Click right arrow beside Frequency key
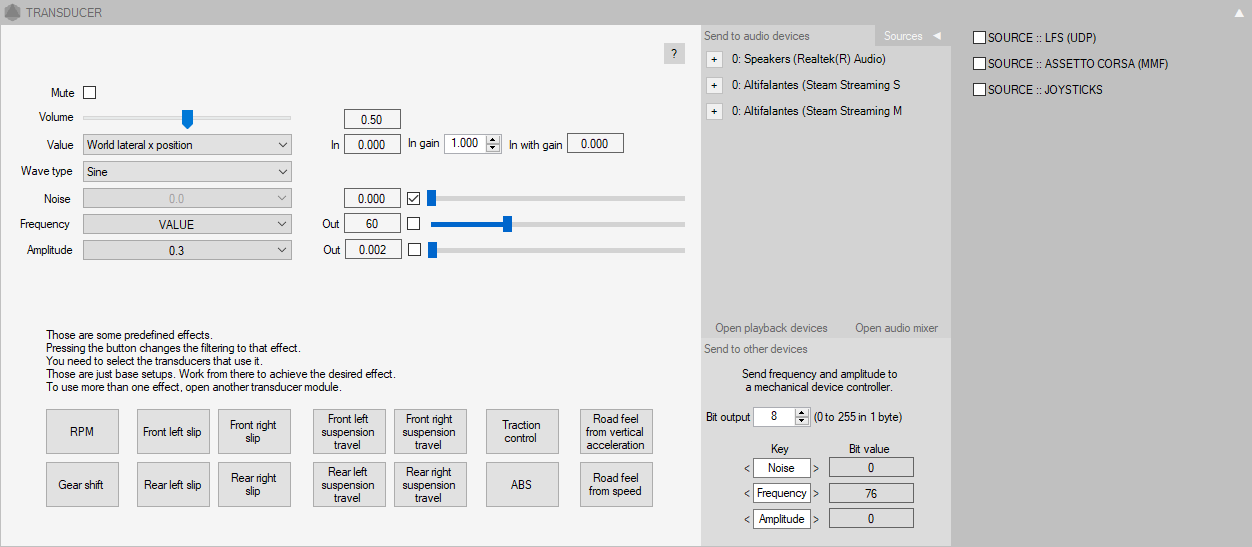 [x=816, y=493]
